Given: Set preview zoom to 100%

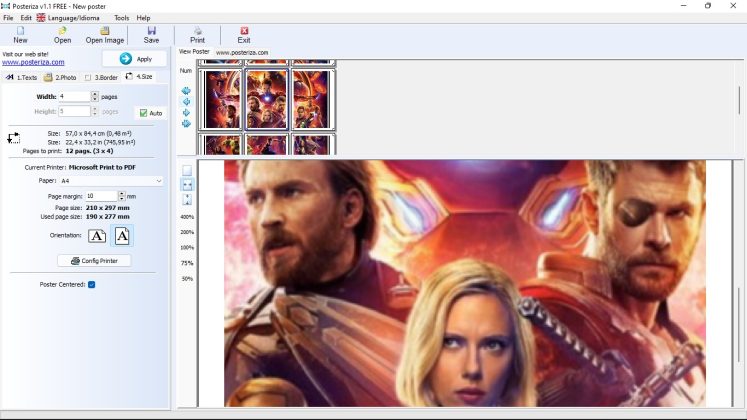Looking at the screenshot, I should click(x=187, y=248).
